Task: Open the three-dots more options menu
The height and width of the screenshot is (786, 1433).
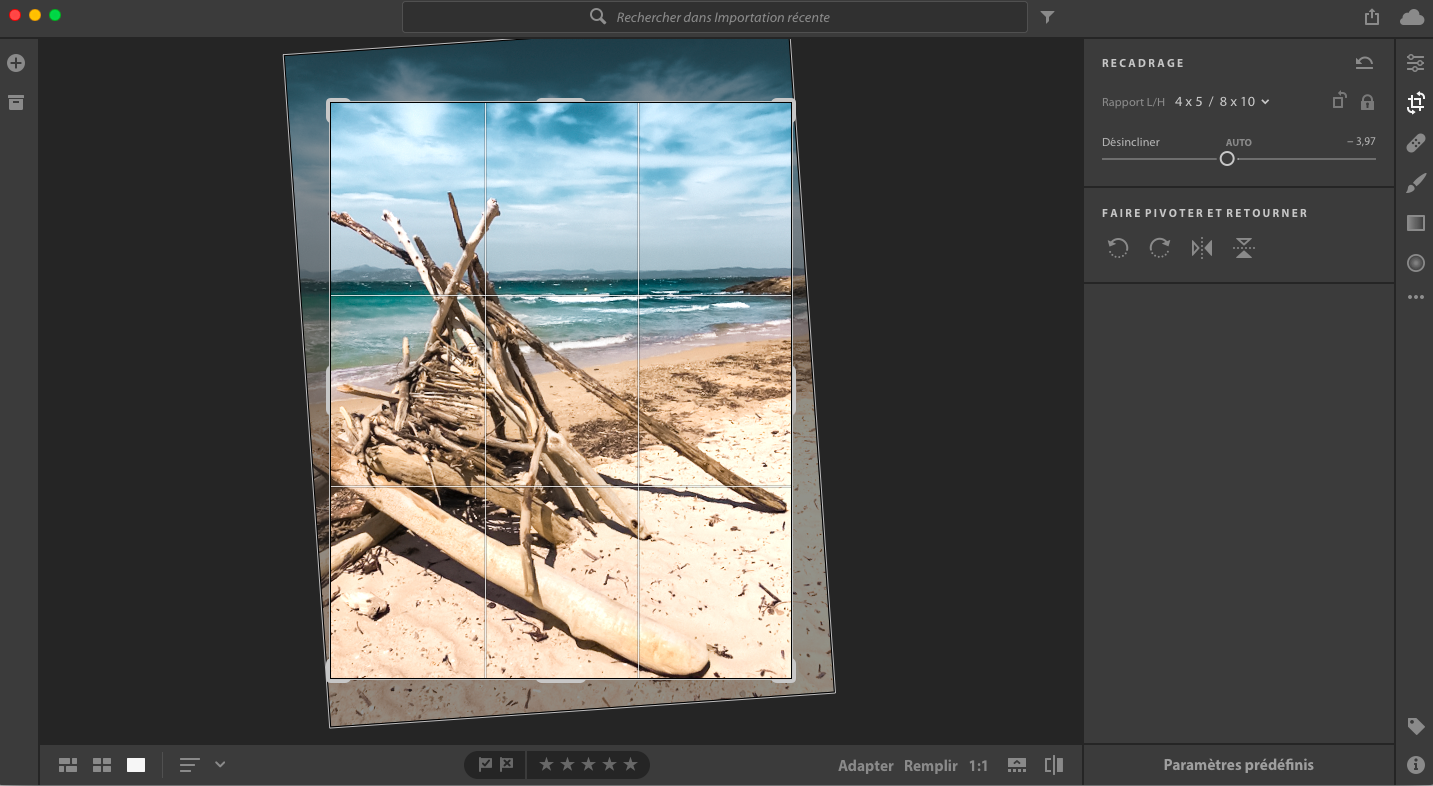Action: 1415,297
